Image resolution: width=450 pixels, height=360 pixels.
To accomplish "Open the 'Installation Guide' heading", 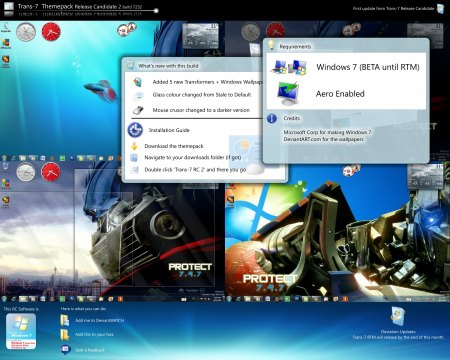I will tap(169, 130).
